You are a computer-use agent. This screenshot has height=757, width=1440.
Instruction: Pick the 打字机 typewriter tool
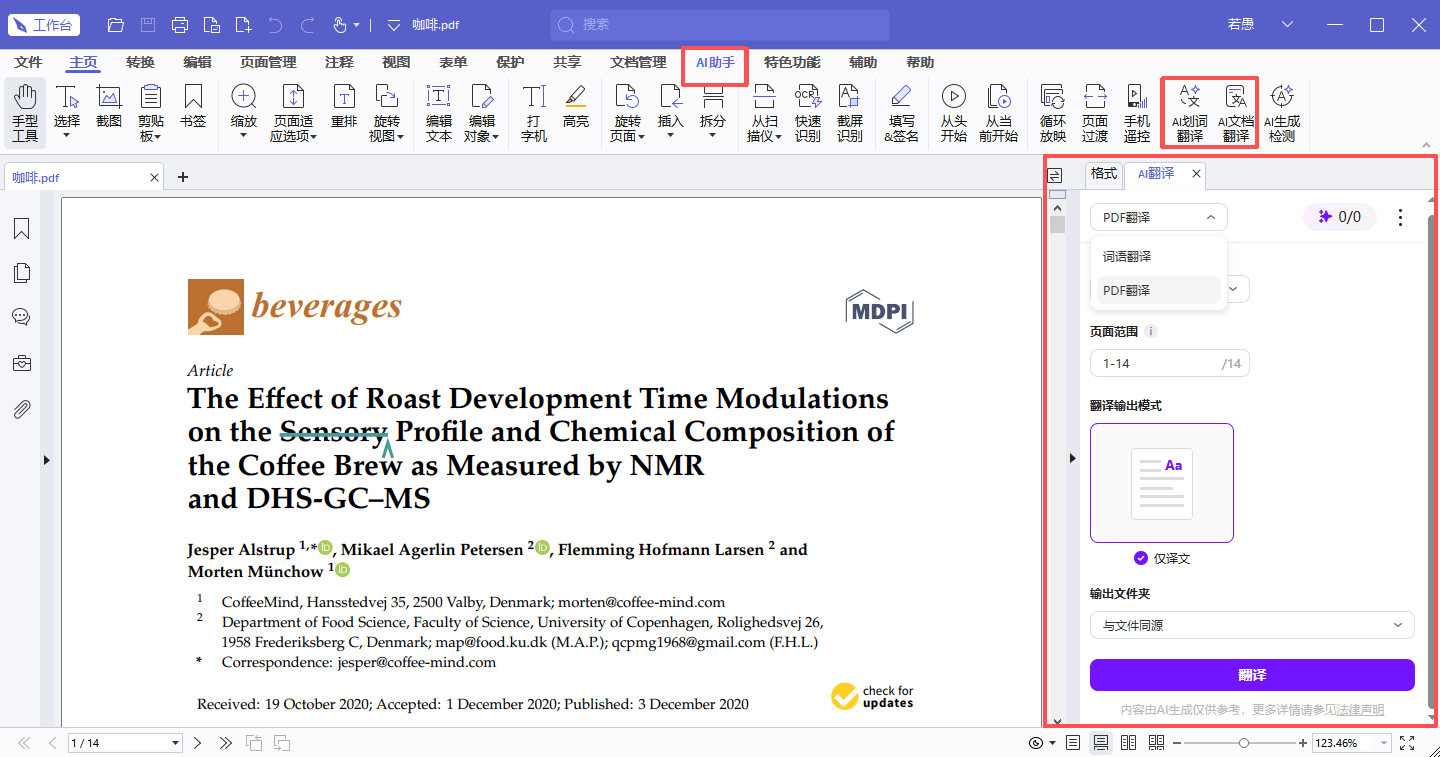[534, 113]
